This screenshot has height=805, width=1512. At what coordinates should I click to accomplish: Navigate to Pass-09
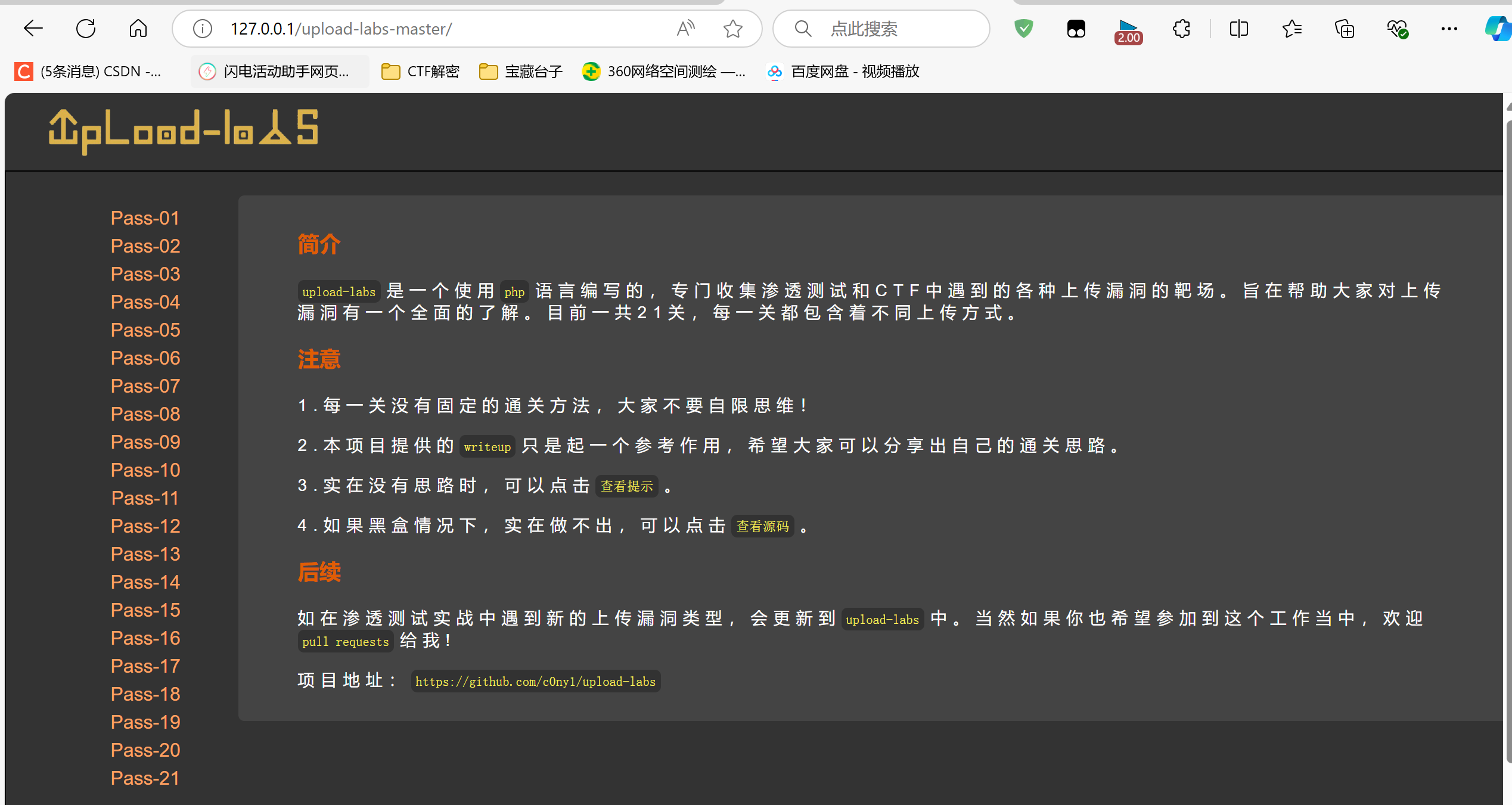tap(145, 442)
